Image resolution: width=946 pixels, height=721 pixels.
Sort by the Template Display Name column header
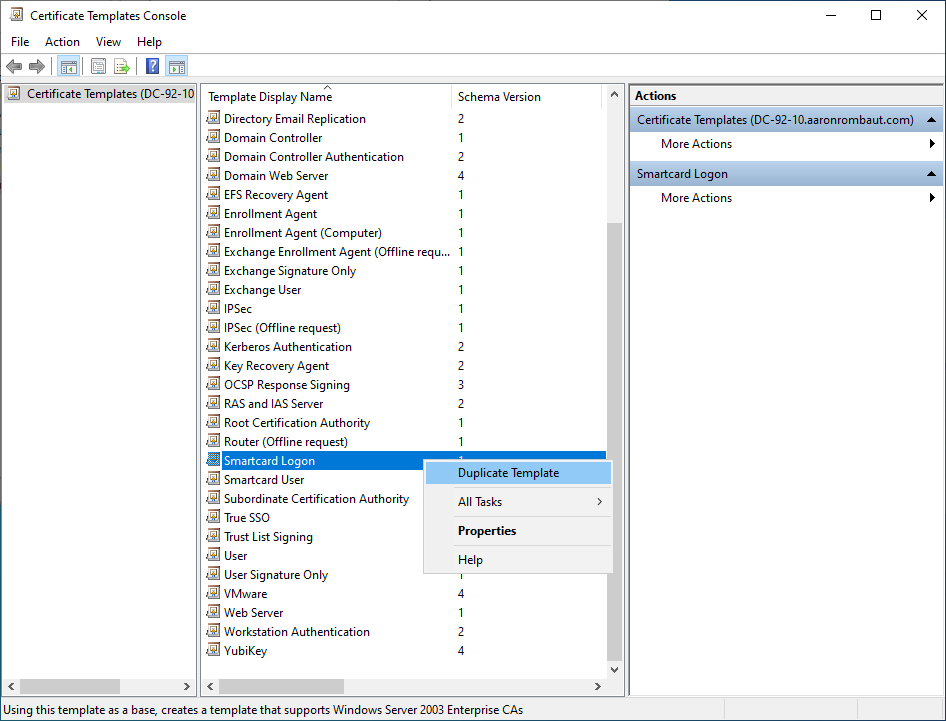point(270,97)
